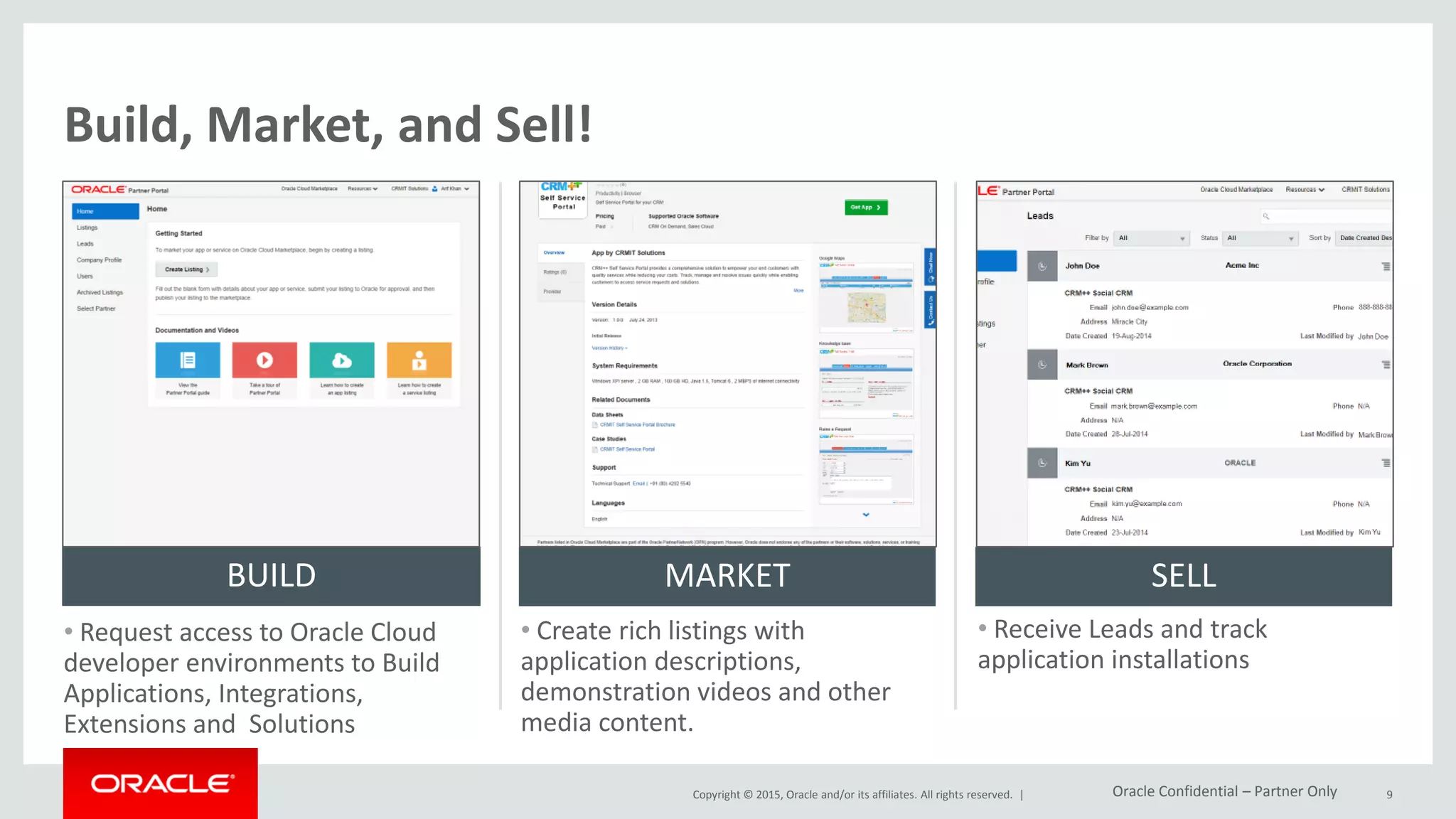
Task: Open the actions menu icon for John Doe
Action: [1386, 267]
